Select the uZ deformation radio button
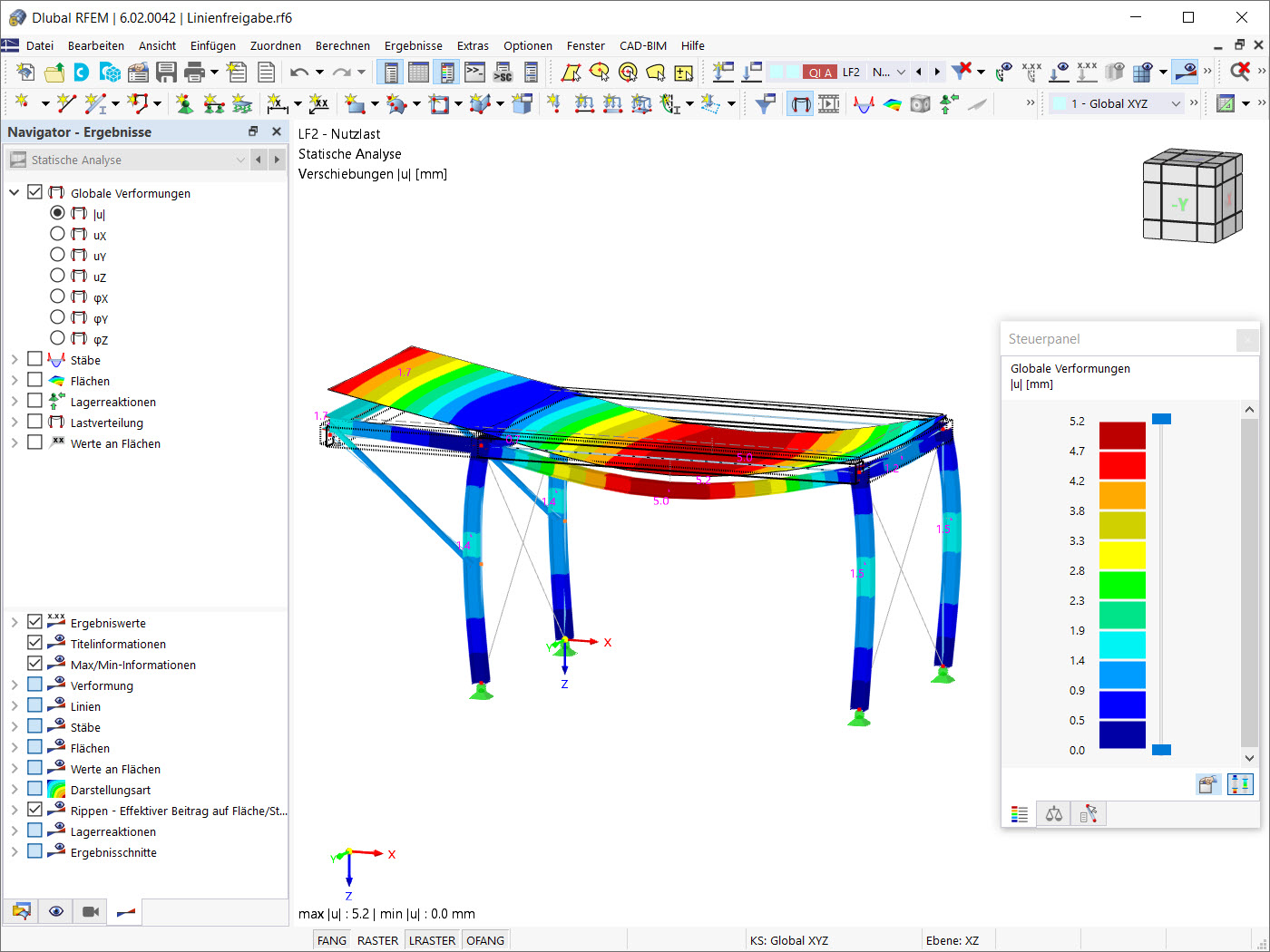 pos(58,276)
